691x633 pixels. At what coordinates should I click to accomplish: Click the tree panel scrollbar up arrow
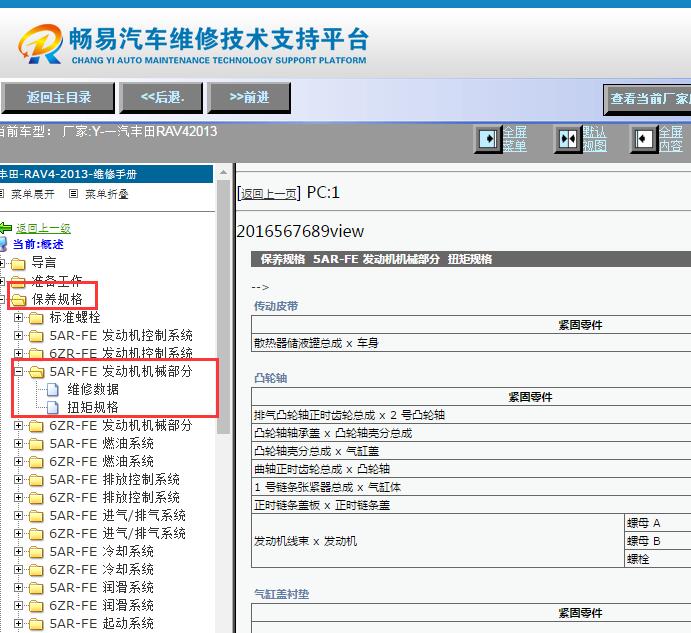223,172
